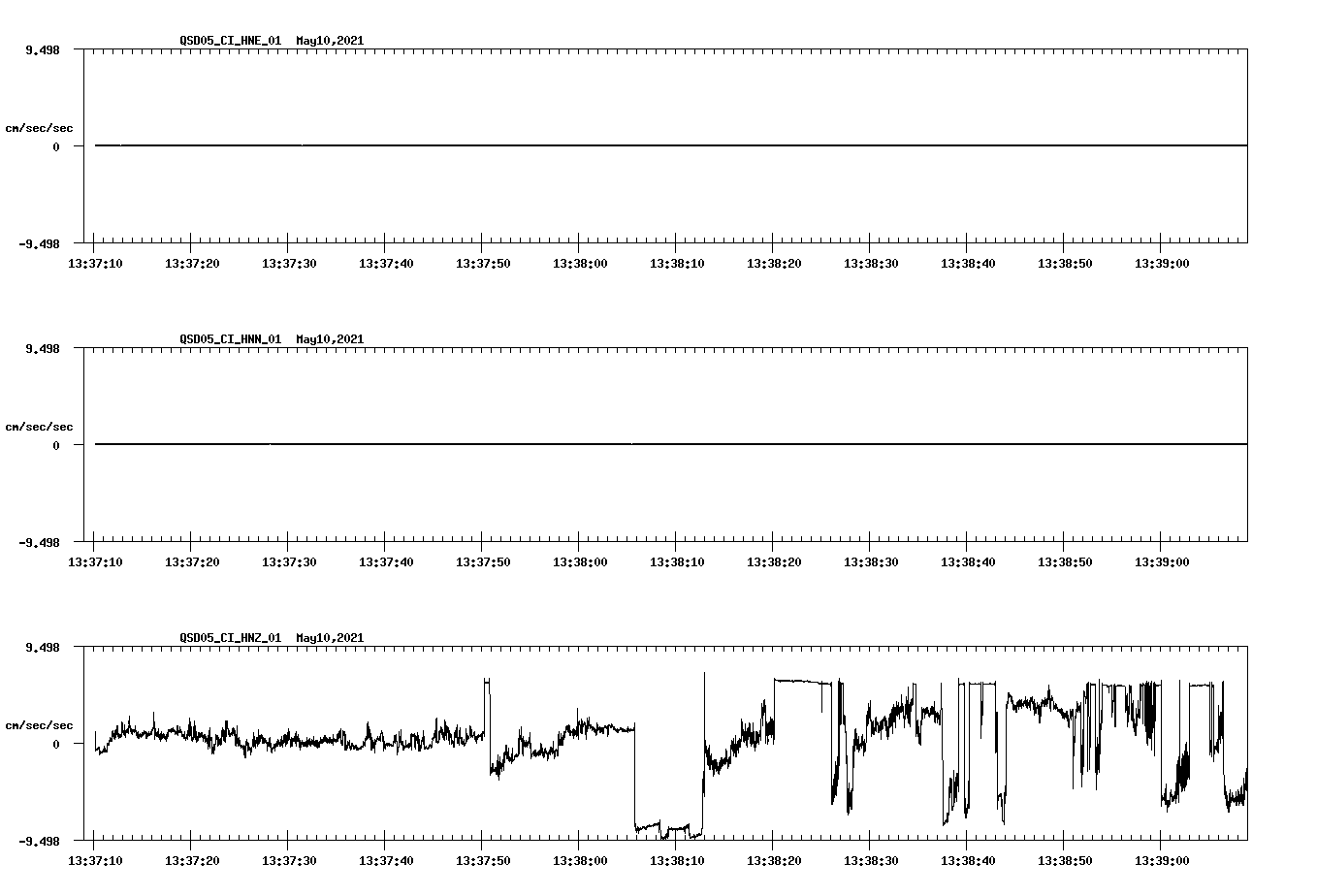Select the noisy HNZ waveform trace

(291, 742)
